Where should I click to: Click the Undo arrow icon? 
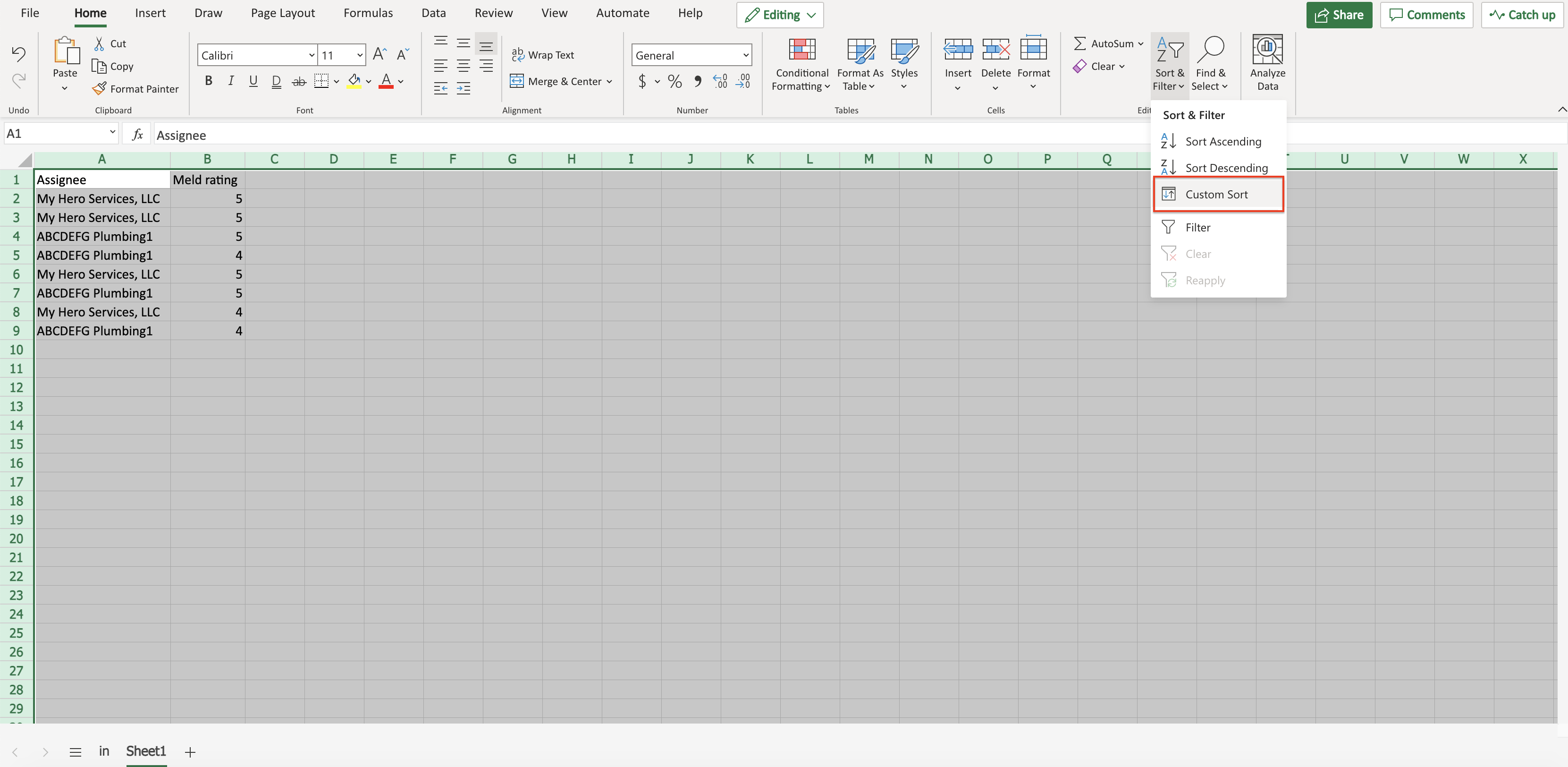18,54
